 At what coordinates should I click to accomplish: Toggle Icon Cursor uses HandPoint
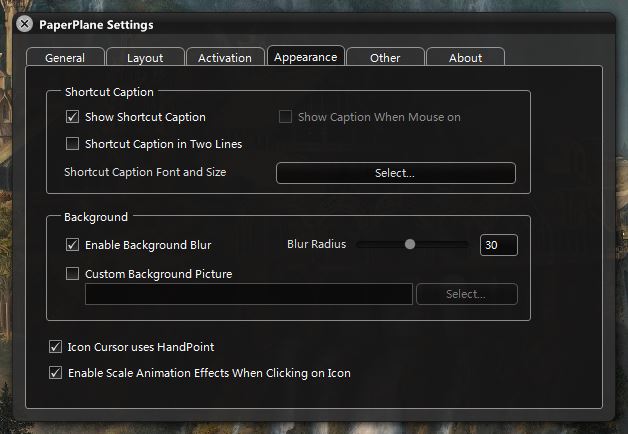(55, 347)
